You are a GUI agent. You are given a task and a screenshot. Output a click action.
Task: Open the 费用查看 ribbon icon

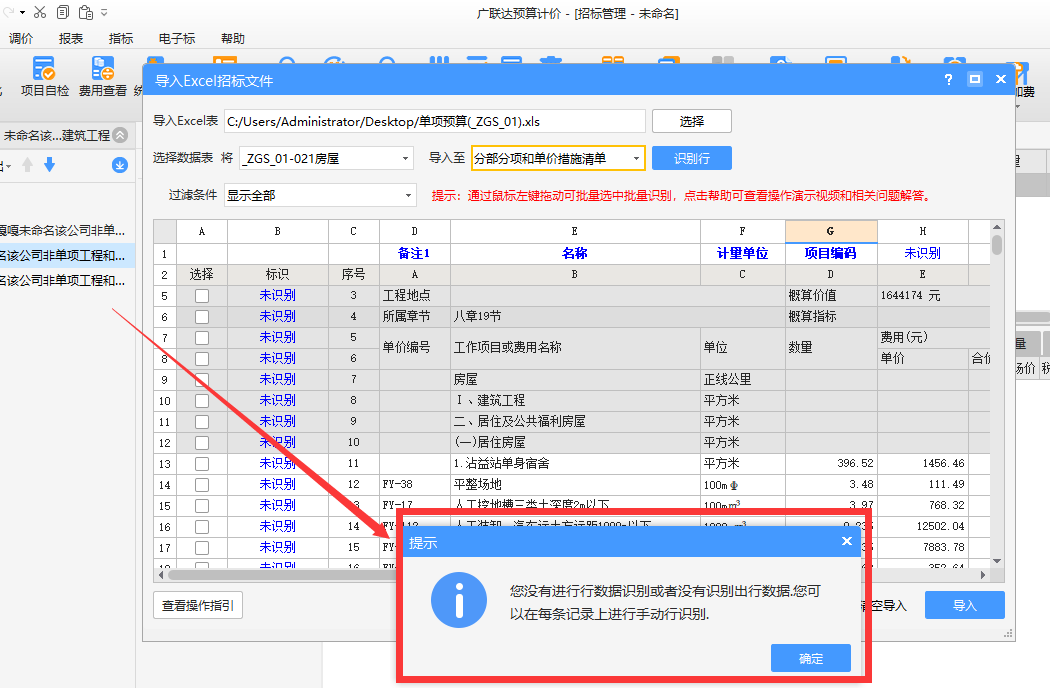[x=102, y=76]
